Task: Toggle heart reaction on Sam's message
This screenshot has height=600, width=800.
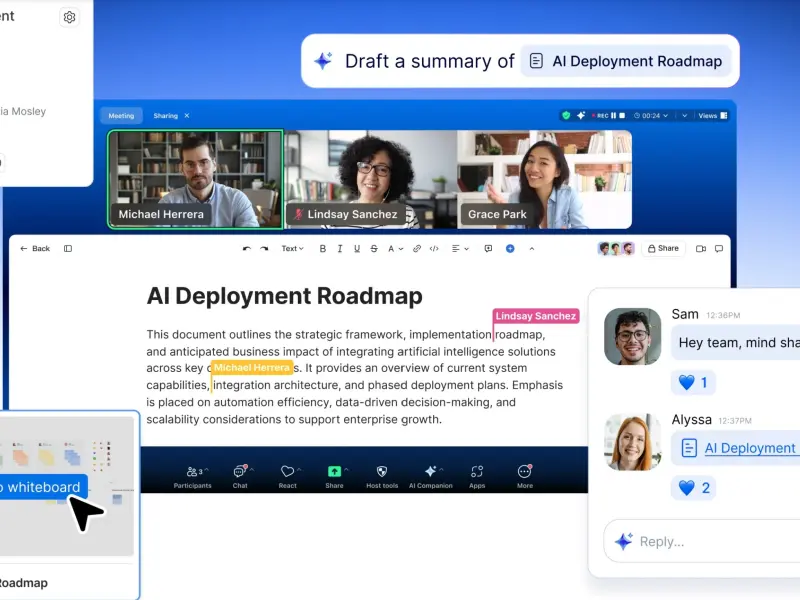Action: pyautogui.click(x=693, y=382)
